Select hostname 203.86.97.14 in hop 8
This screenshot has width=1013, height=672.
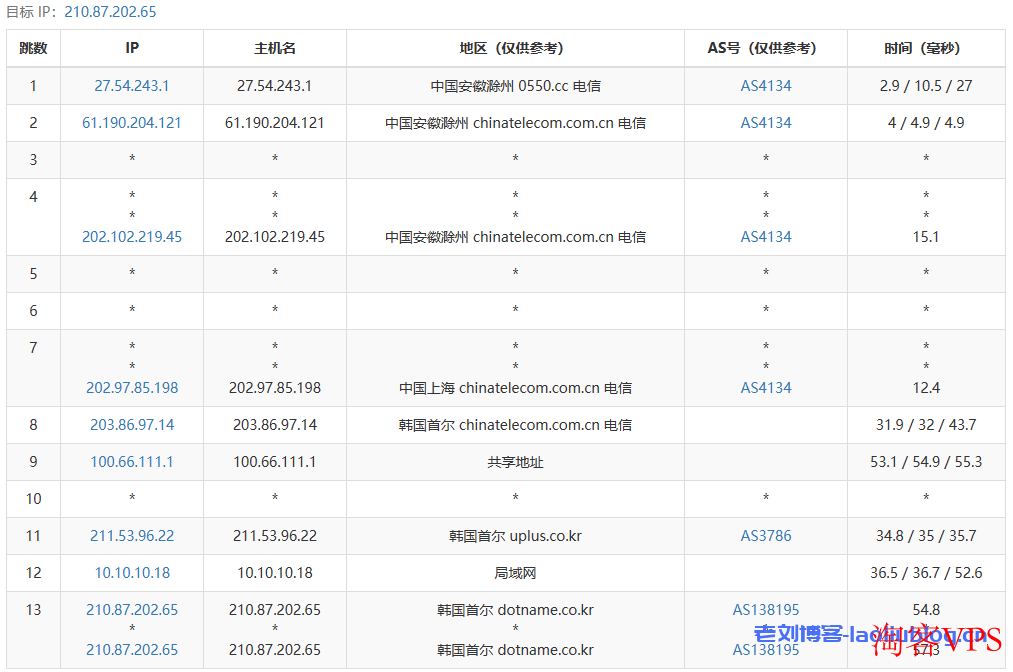point(275,425)
